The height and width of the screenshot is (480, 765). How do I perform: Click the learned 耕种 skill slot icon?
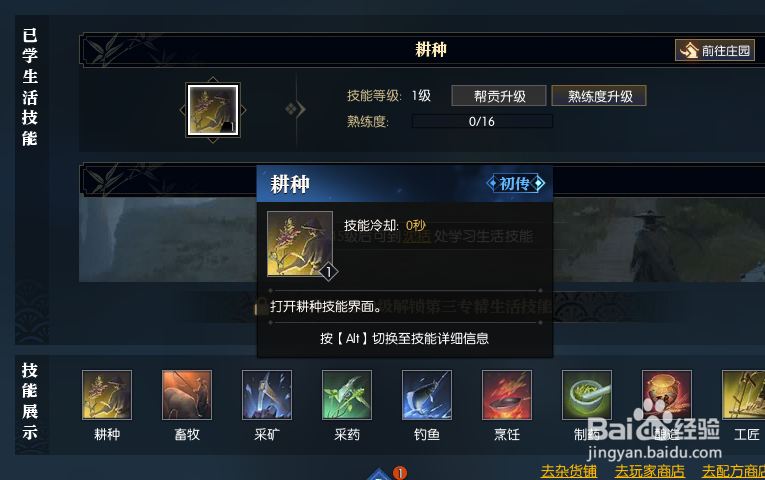coord(213,110)
